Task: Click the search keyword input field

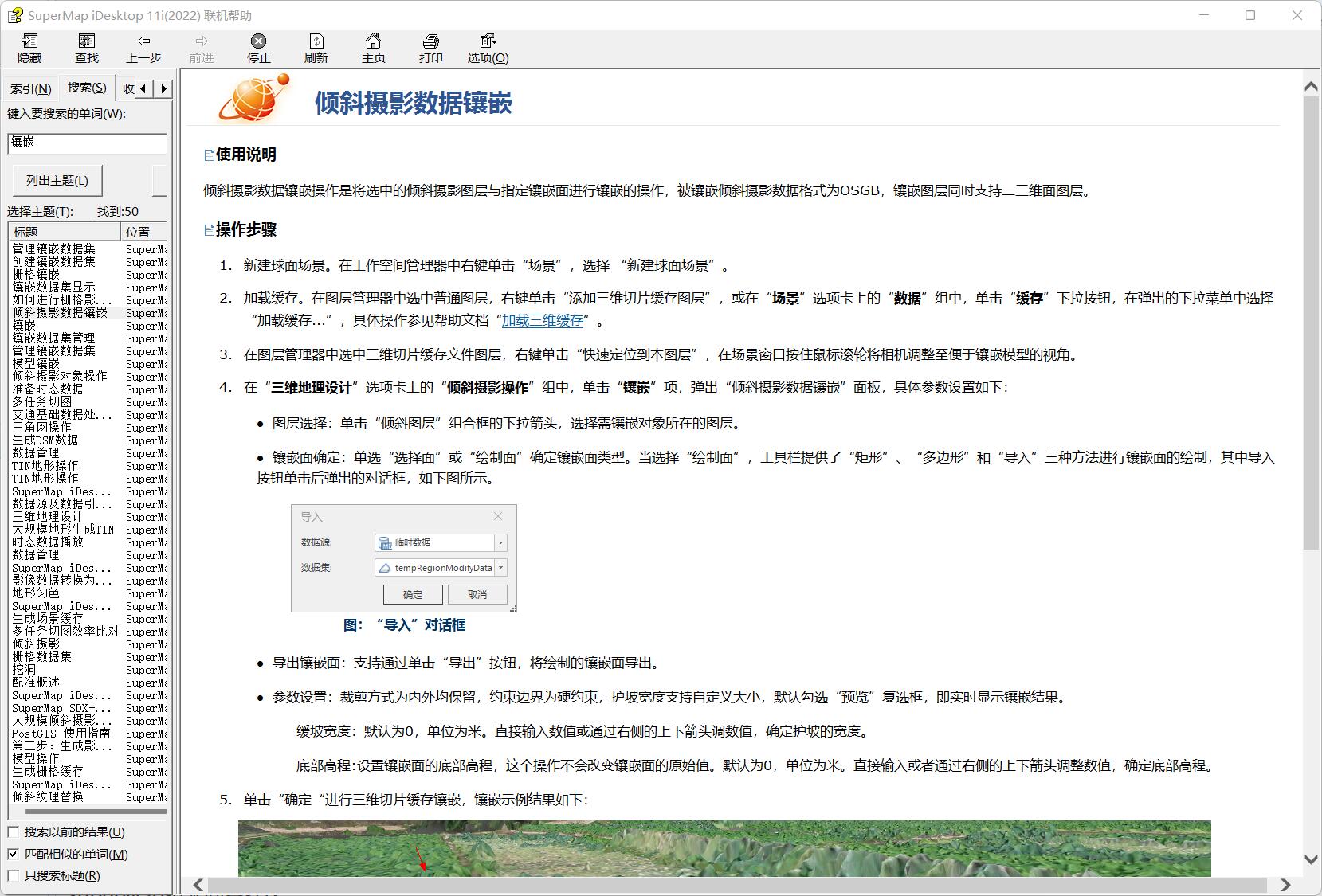Action: pyautogui.click(x=87, y=143)
